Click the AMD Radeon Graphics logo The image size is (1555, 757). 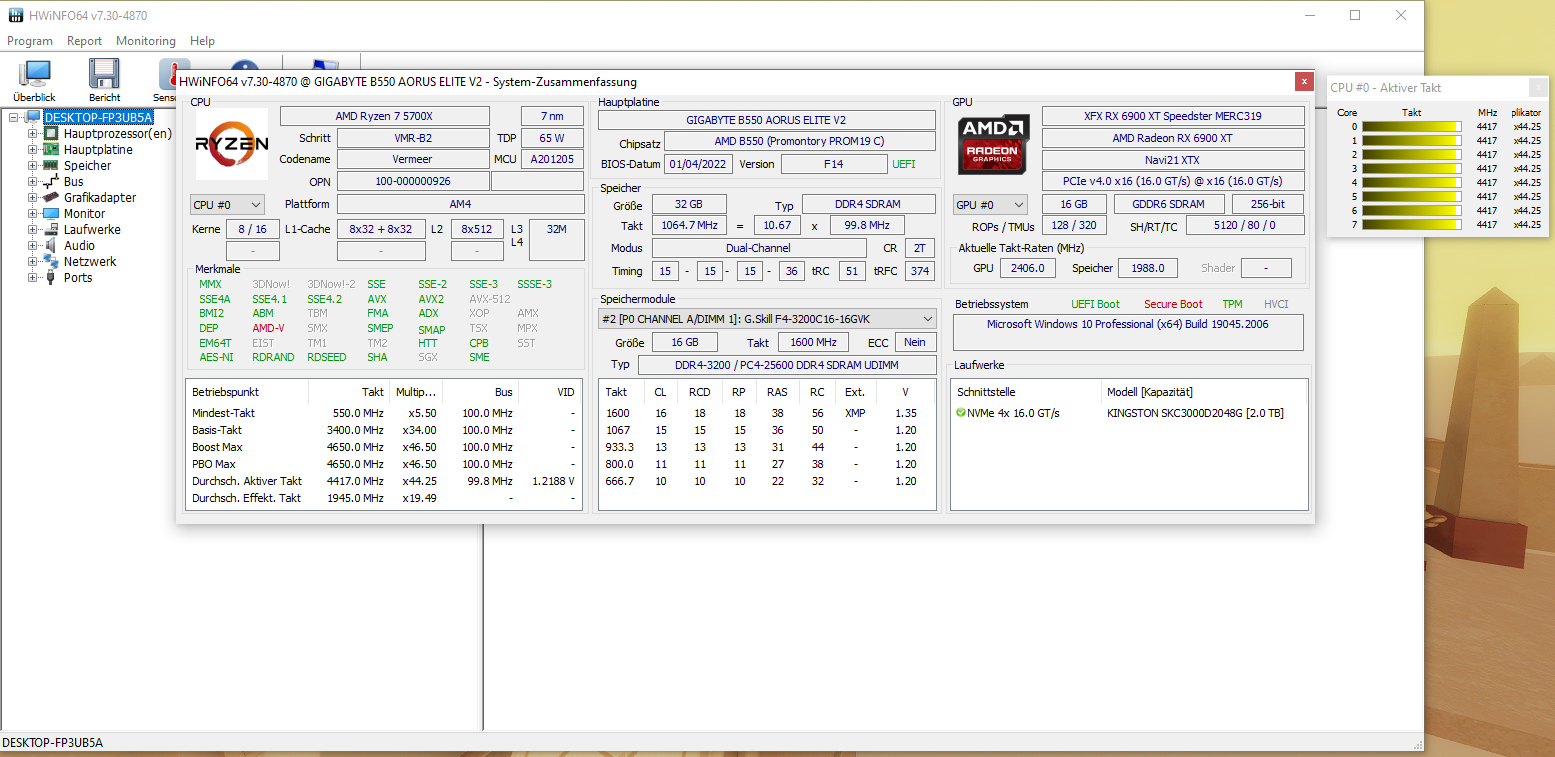[x=993, y=146]
